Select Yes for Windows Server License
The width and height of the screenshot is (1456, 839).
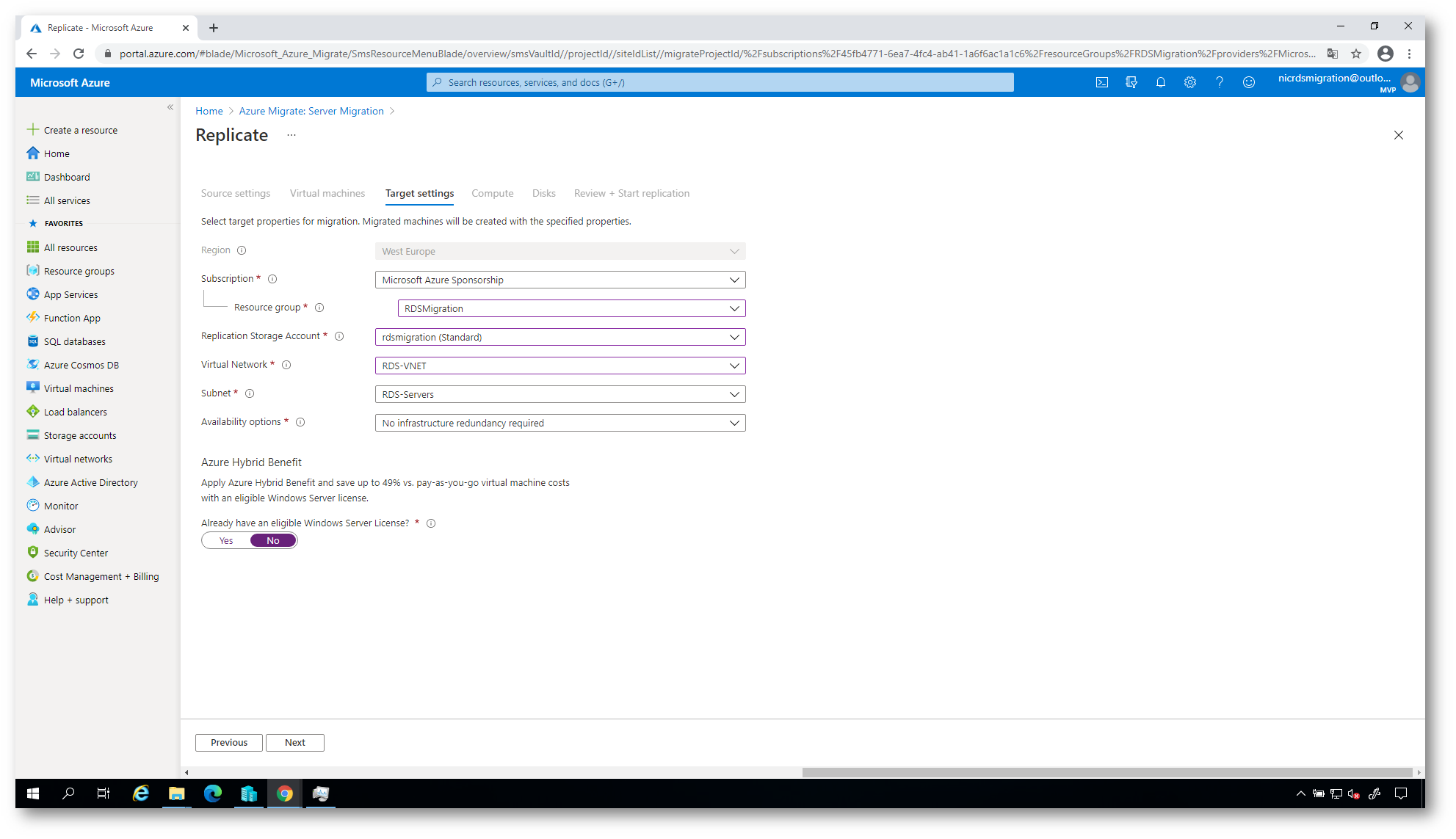pyautogui.click(x=226, y=541)
